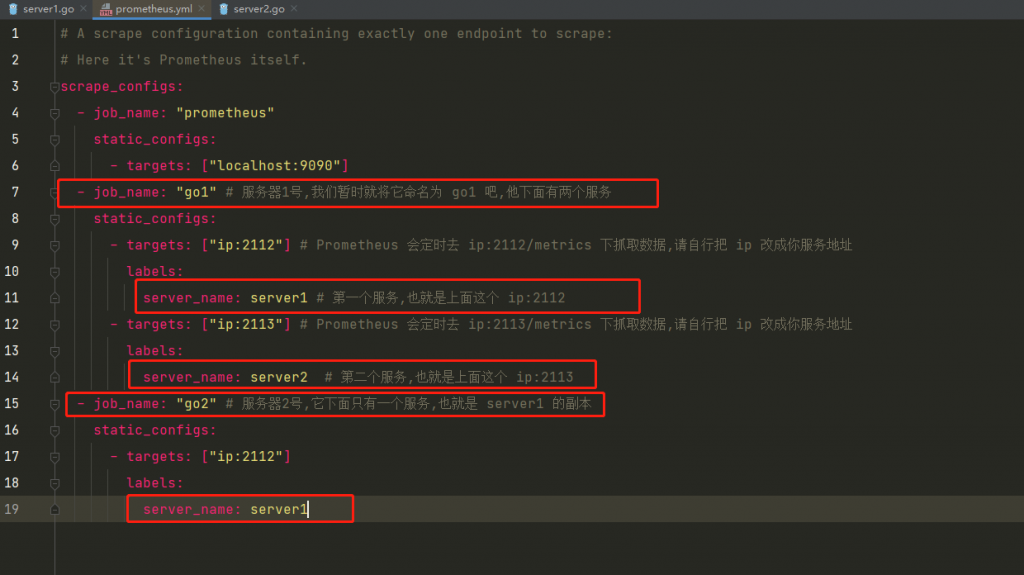Click the "ip:2112" target on line 9

tap(246, 245)
